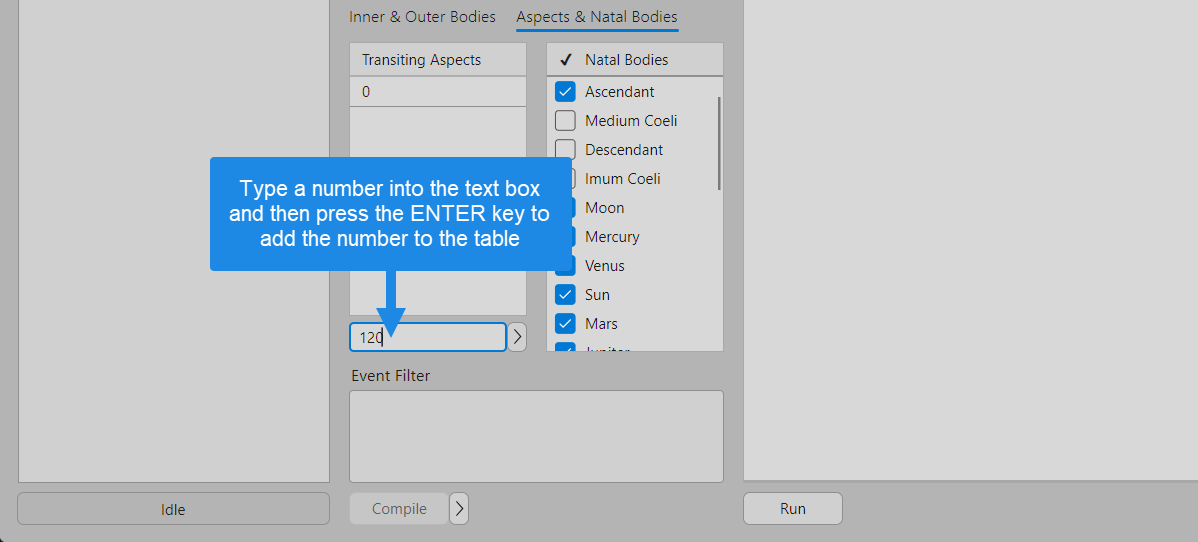Uncheck the Mars natal body
The image size is (1198, 542).
(565, 324)
